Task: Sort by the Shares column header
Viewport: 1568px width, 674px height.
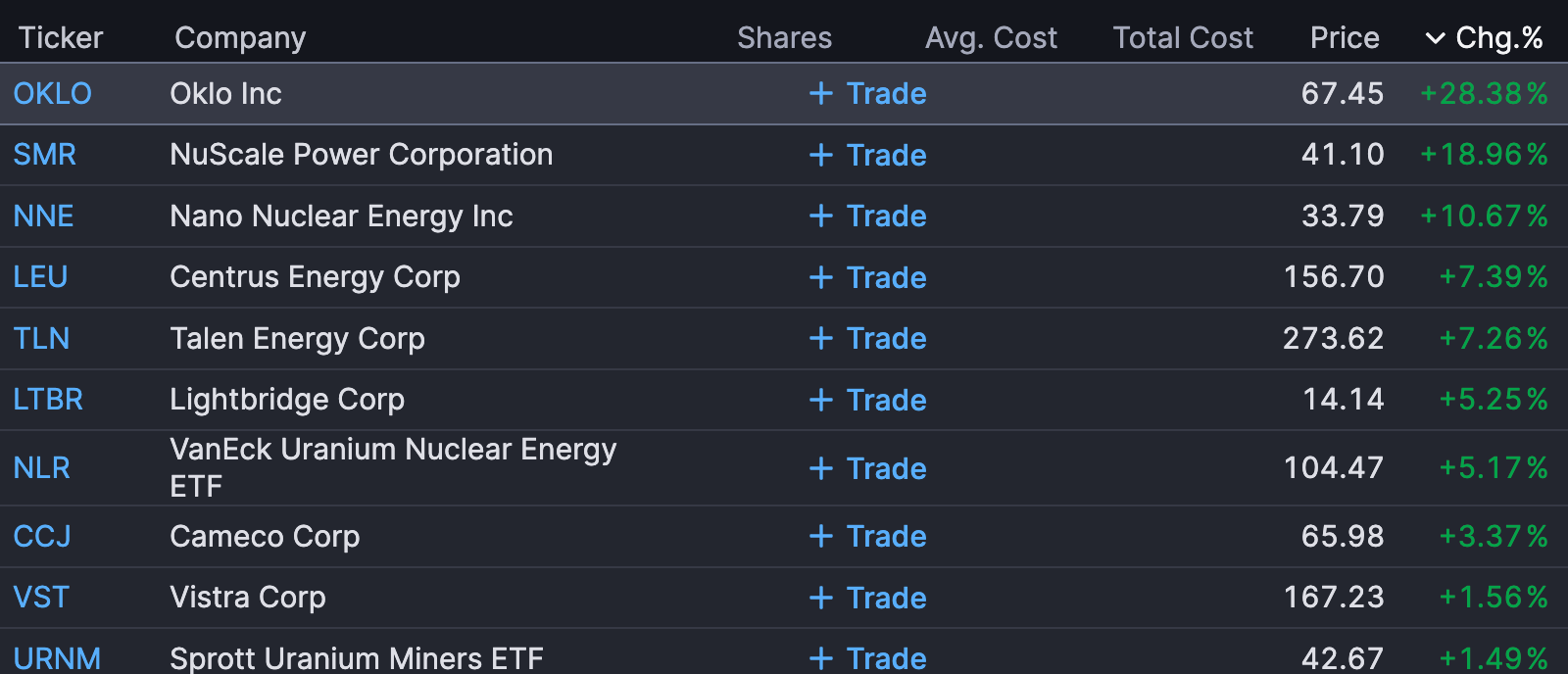Action: [784, 37]
